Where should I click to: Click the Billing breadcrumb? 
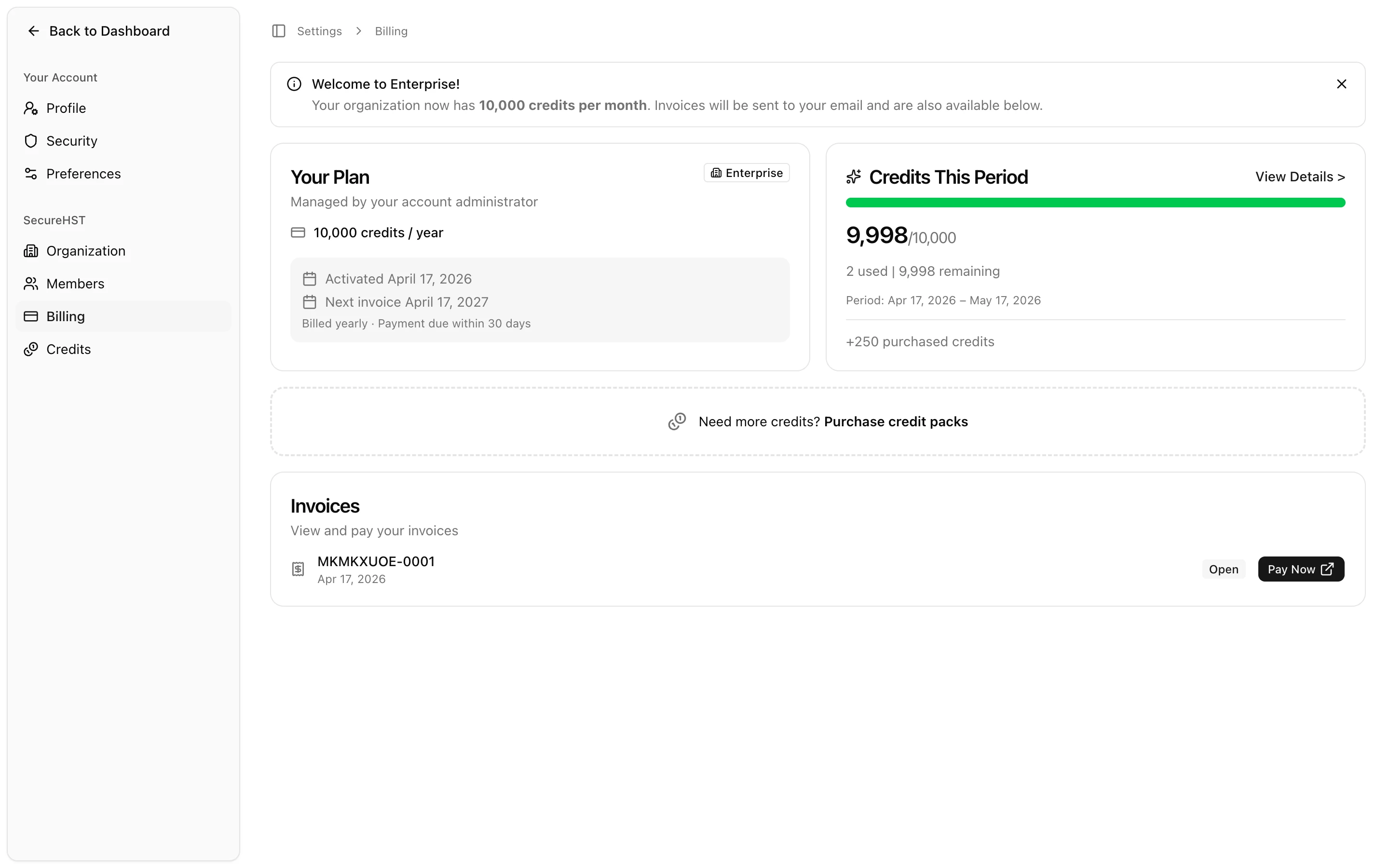point(391,31)
